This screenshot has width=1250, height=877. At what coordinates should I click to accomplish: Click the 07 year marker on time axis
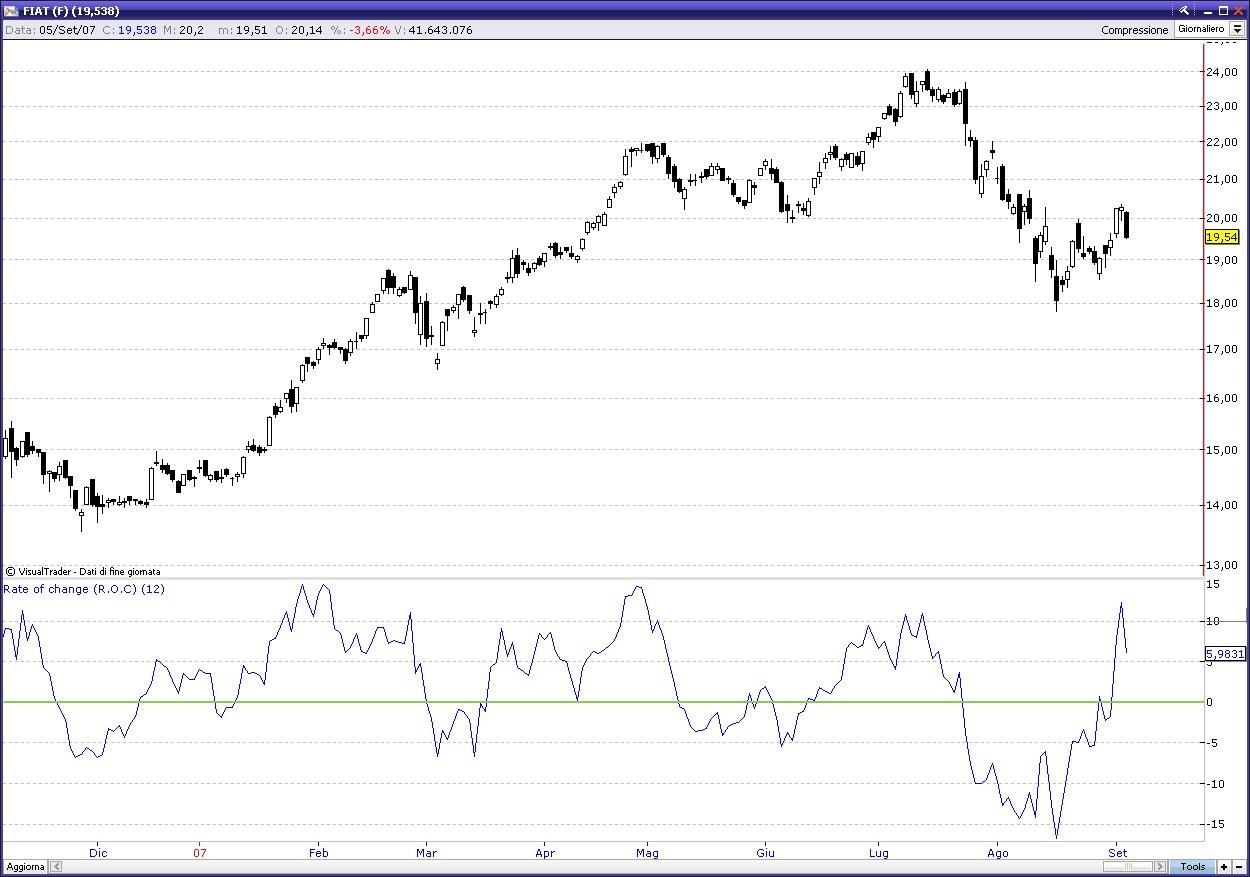tap(200, 853)
